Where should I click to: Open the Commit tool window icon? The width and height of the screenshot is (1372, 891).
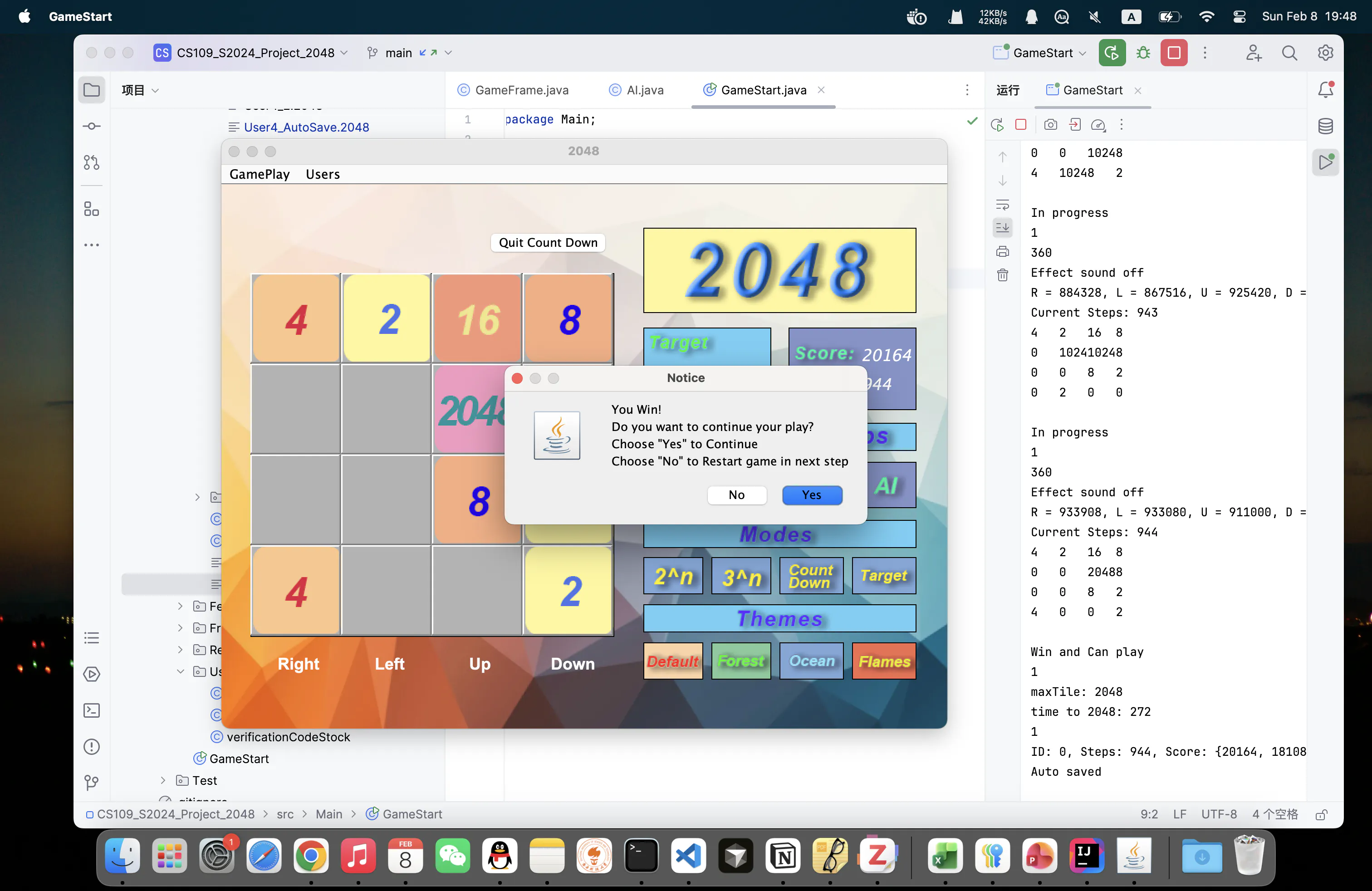pyautogui.click(x=92, y=126)
